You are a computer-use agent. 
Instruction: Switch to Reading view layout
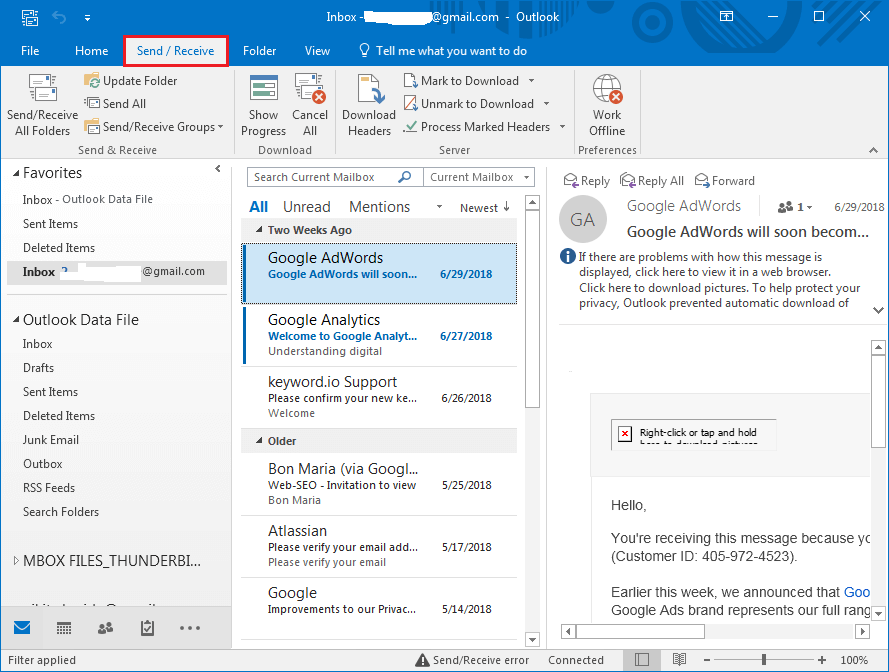pos(679,660)
